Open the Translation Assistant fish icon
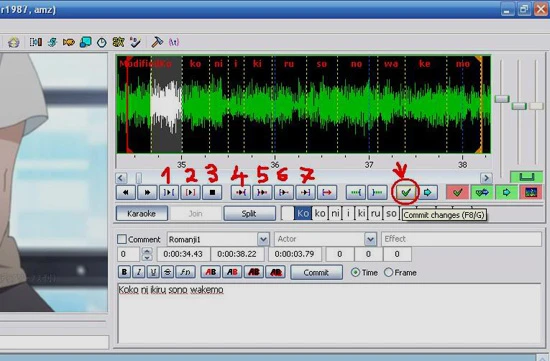 (69, 42)
